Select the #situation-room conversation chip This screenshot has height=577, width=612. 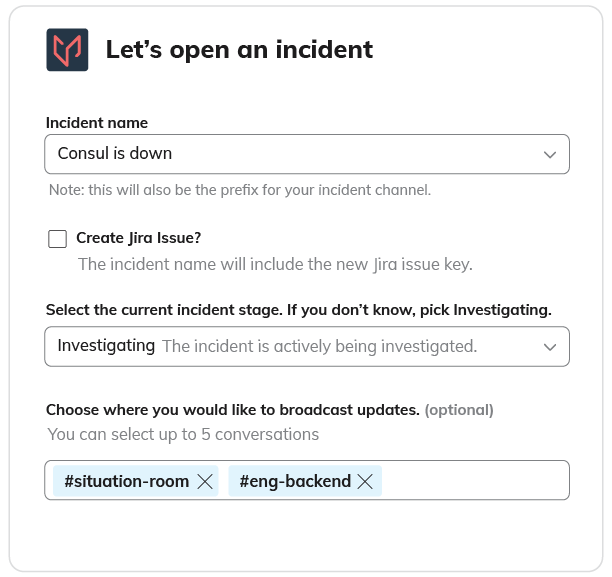coord(126,482)
